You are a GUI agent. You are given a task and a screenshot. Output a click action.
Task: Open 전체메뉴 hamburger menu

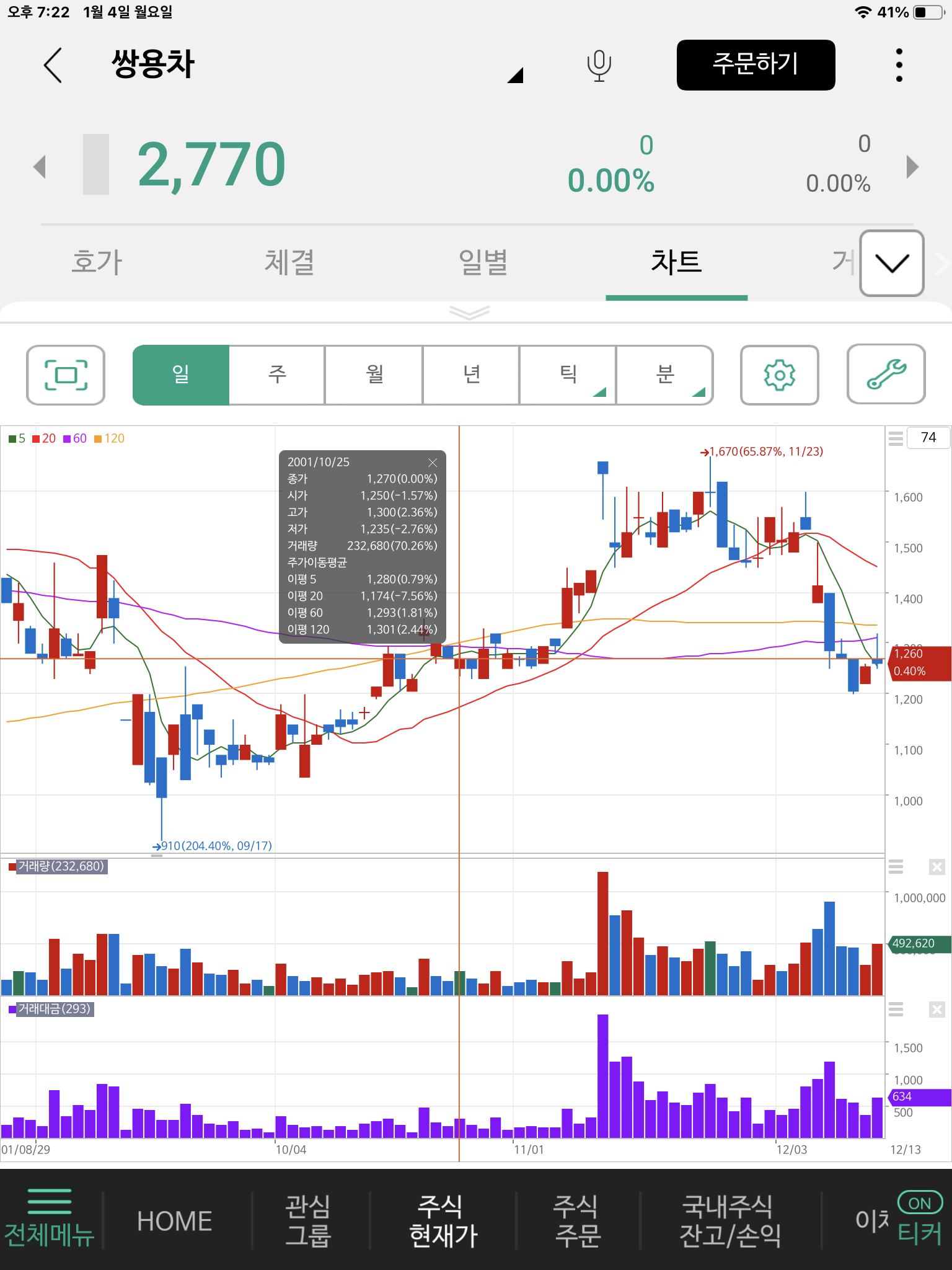pyautogui.click(x=50, y=1219)
